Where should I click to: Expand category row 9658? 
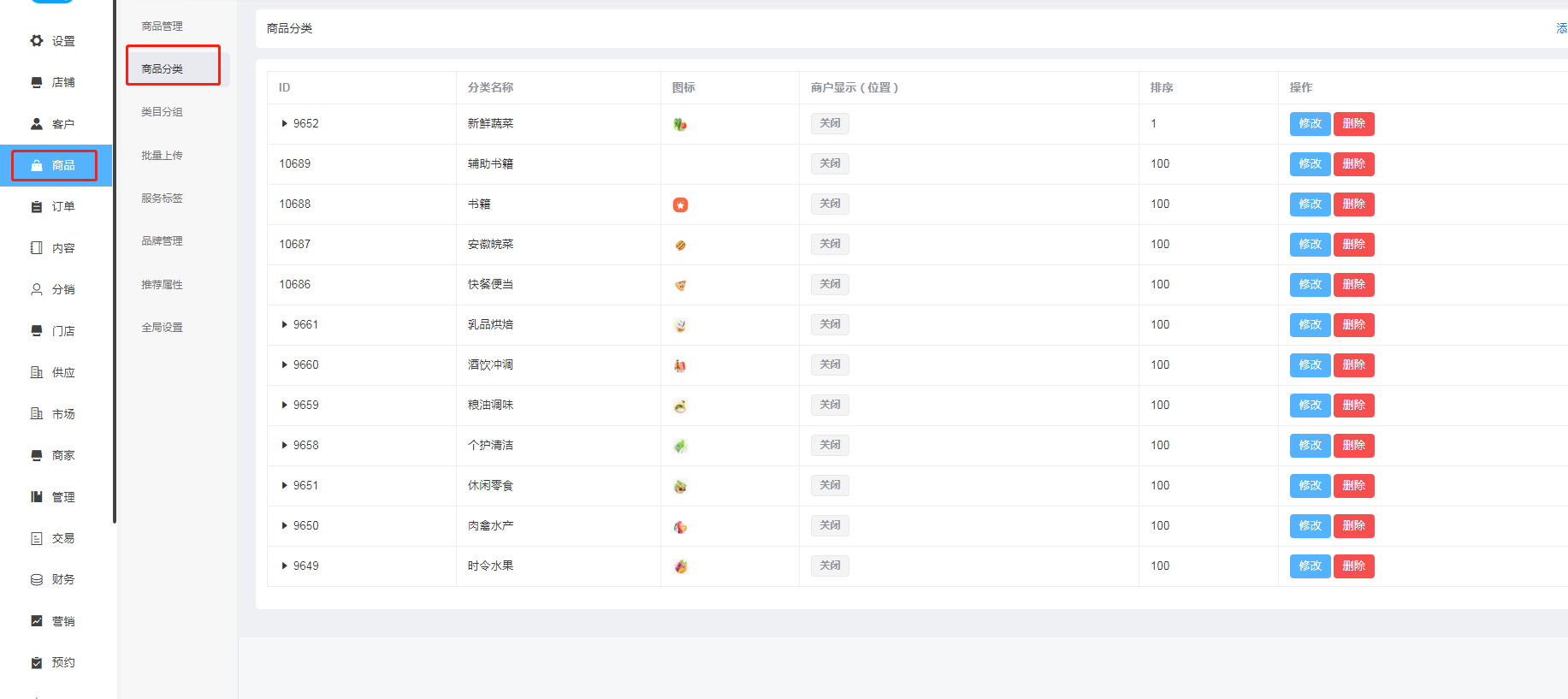[x=284, y=446]
